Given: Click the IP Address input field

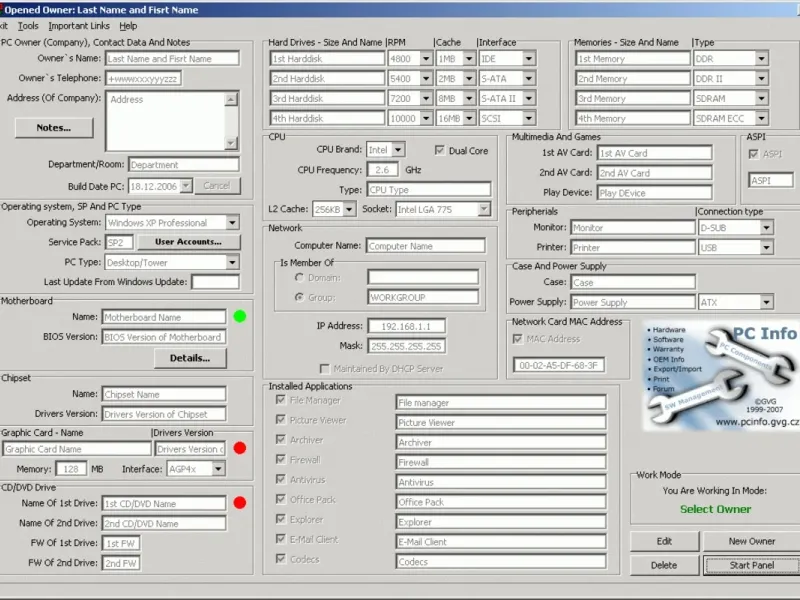Looking at the screenshot, I should coord(407,326).
